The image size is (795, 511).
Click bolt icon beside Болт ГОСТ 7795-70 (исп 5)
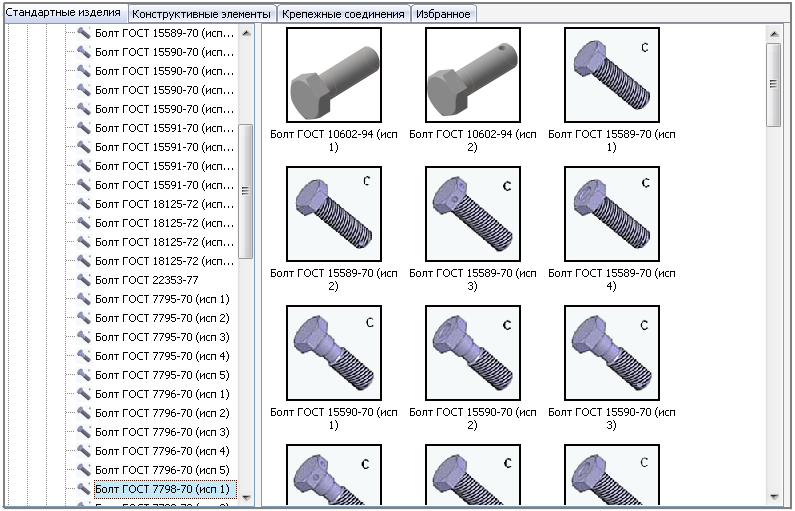pos(84,375)
